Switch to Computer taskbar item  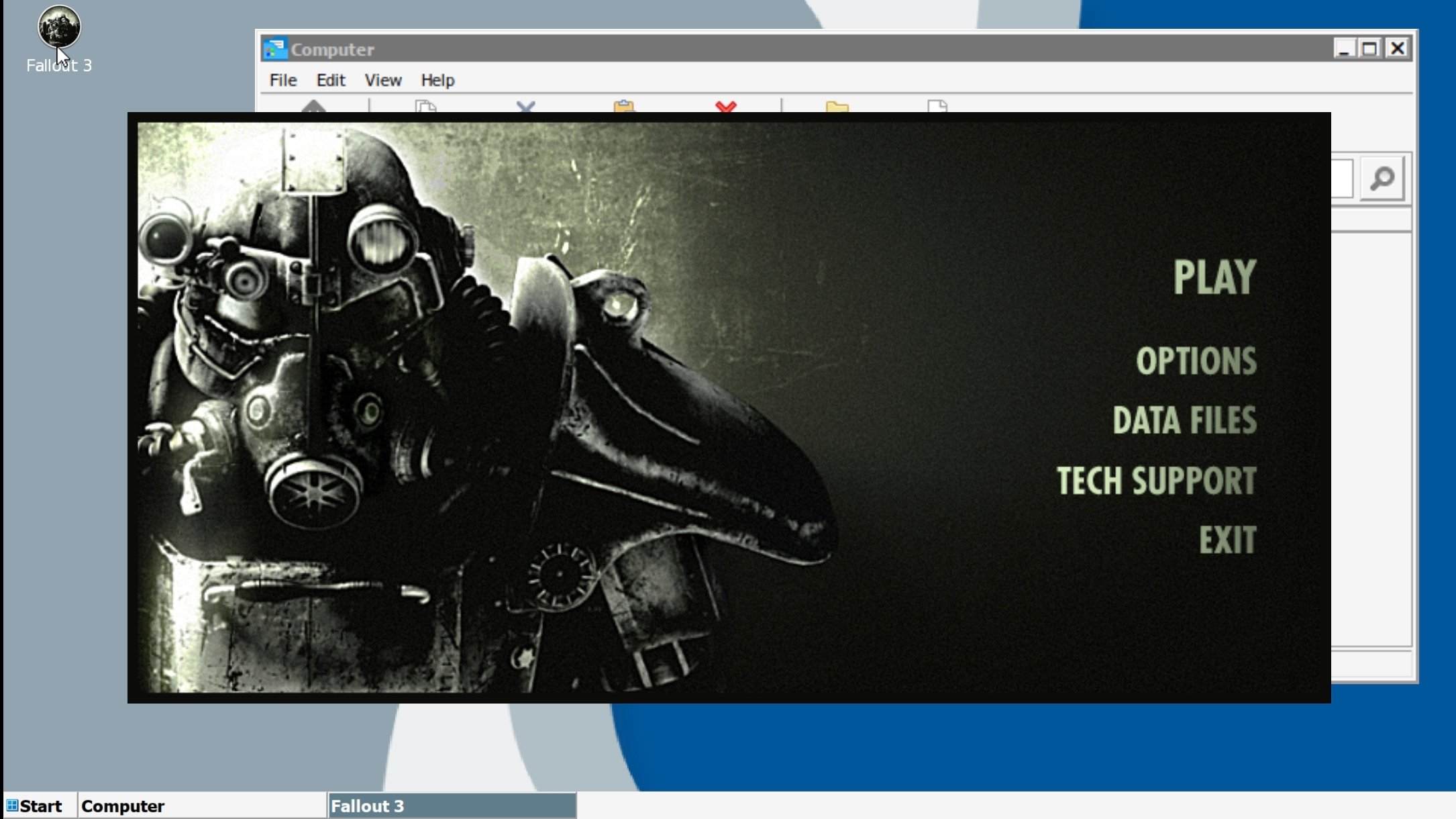(123, 806)
